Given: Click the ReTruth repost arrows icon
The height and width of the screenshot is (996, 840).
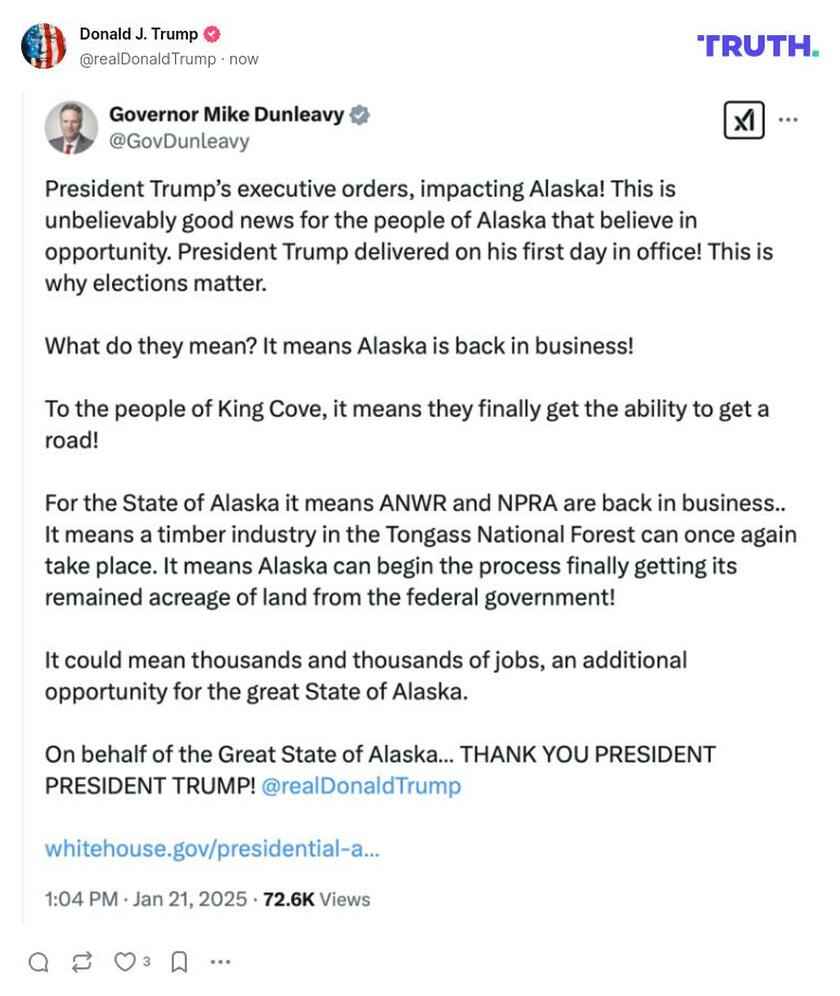Looking at the screenshot, I should [81, 962].
